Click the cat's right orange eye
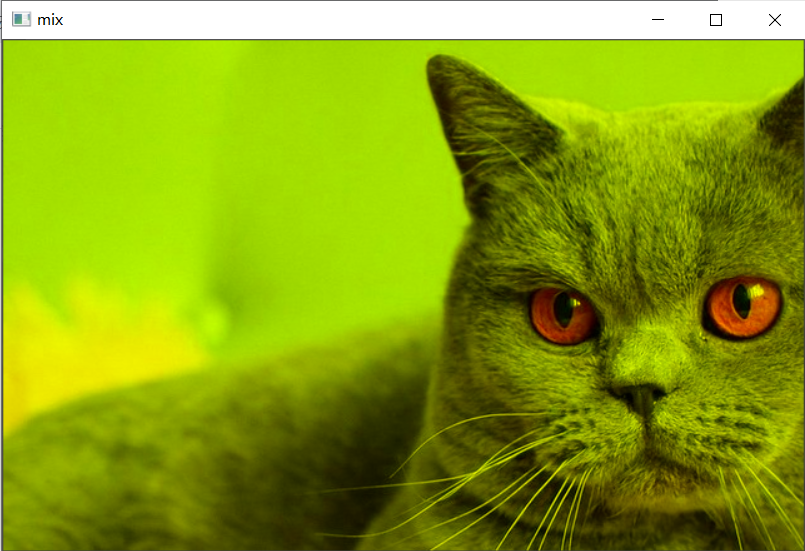Image resolution: width=805 pixels, height=551 pixels. click(x=743, y=305)
